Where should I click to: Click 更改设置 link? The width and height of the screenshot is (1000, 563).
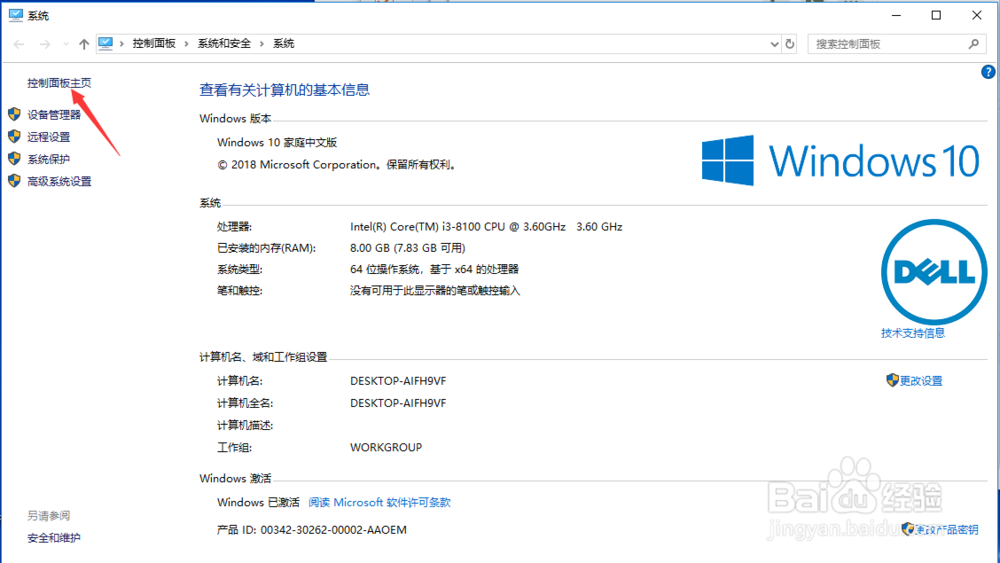[921, 381]
